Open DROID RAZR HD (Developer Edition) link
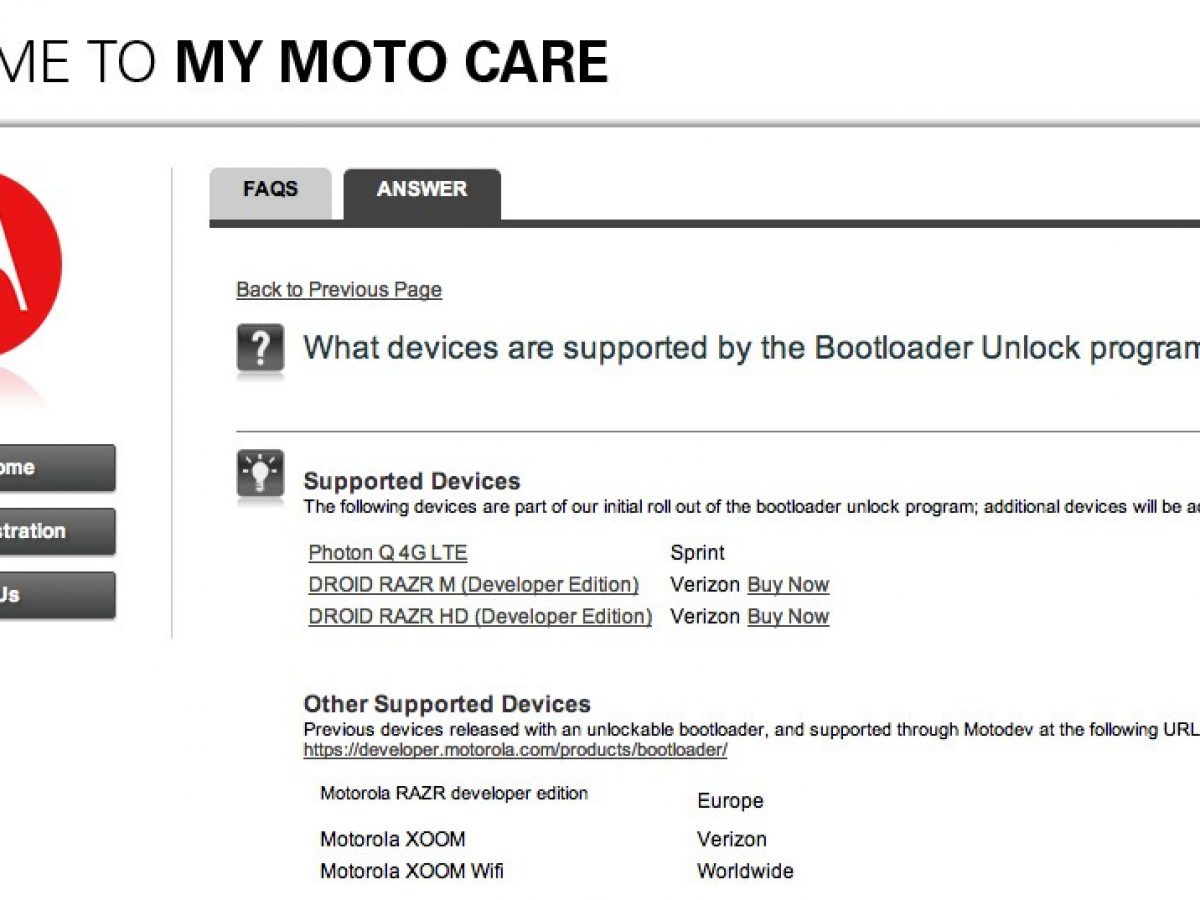Viewport: 1200px width, 900px height. tap(480, 617)
